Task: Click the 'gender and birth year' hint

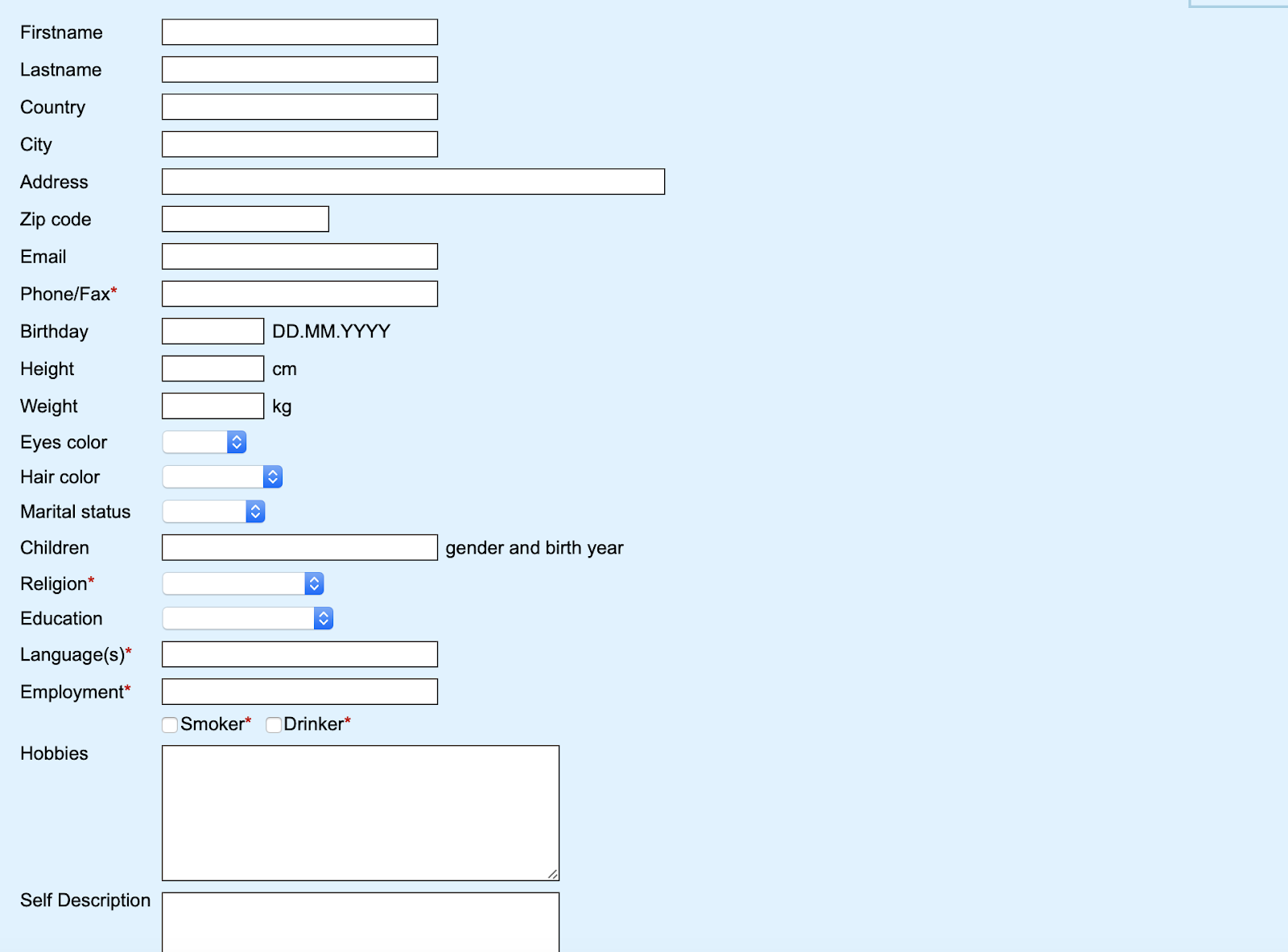Action: (535, 548)
